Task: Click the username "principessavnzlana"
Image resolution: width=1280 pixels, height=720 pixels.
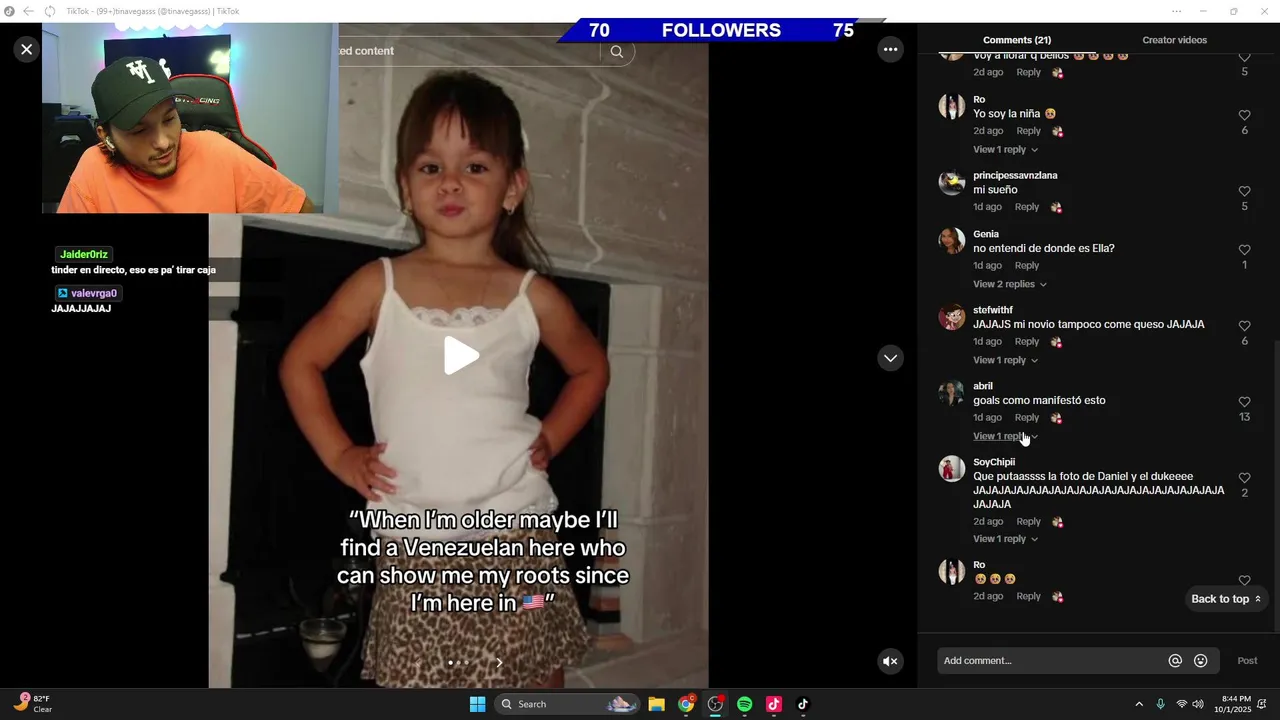Action: (1015, 176)
